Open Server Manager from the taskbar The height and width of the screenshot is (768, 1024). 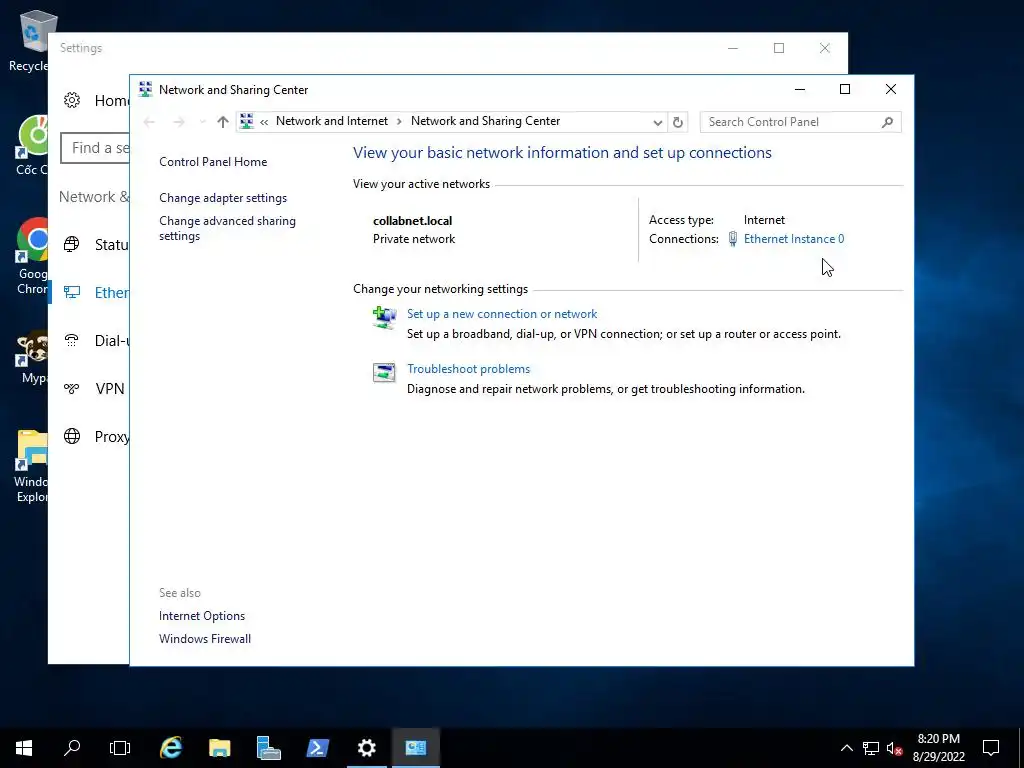pos(268,748)
